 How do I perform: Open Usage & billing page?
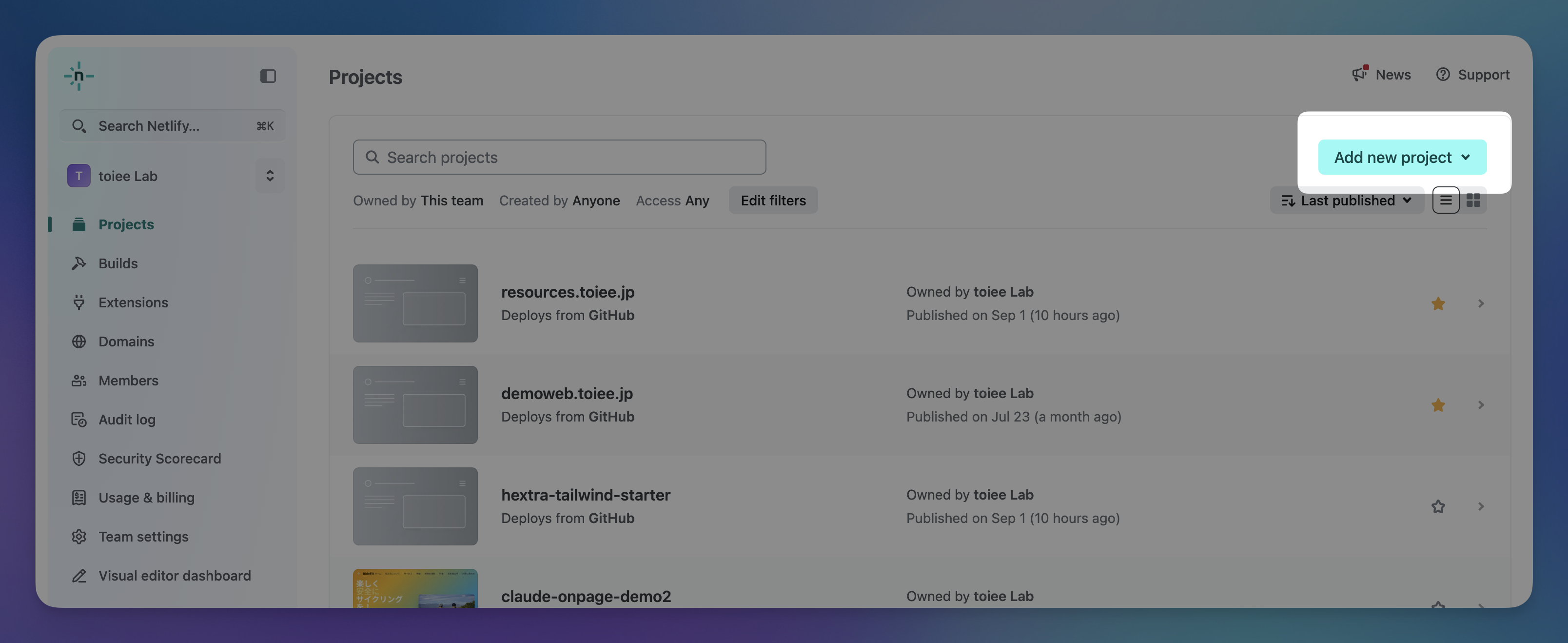(146, 497)
